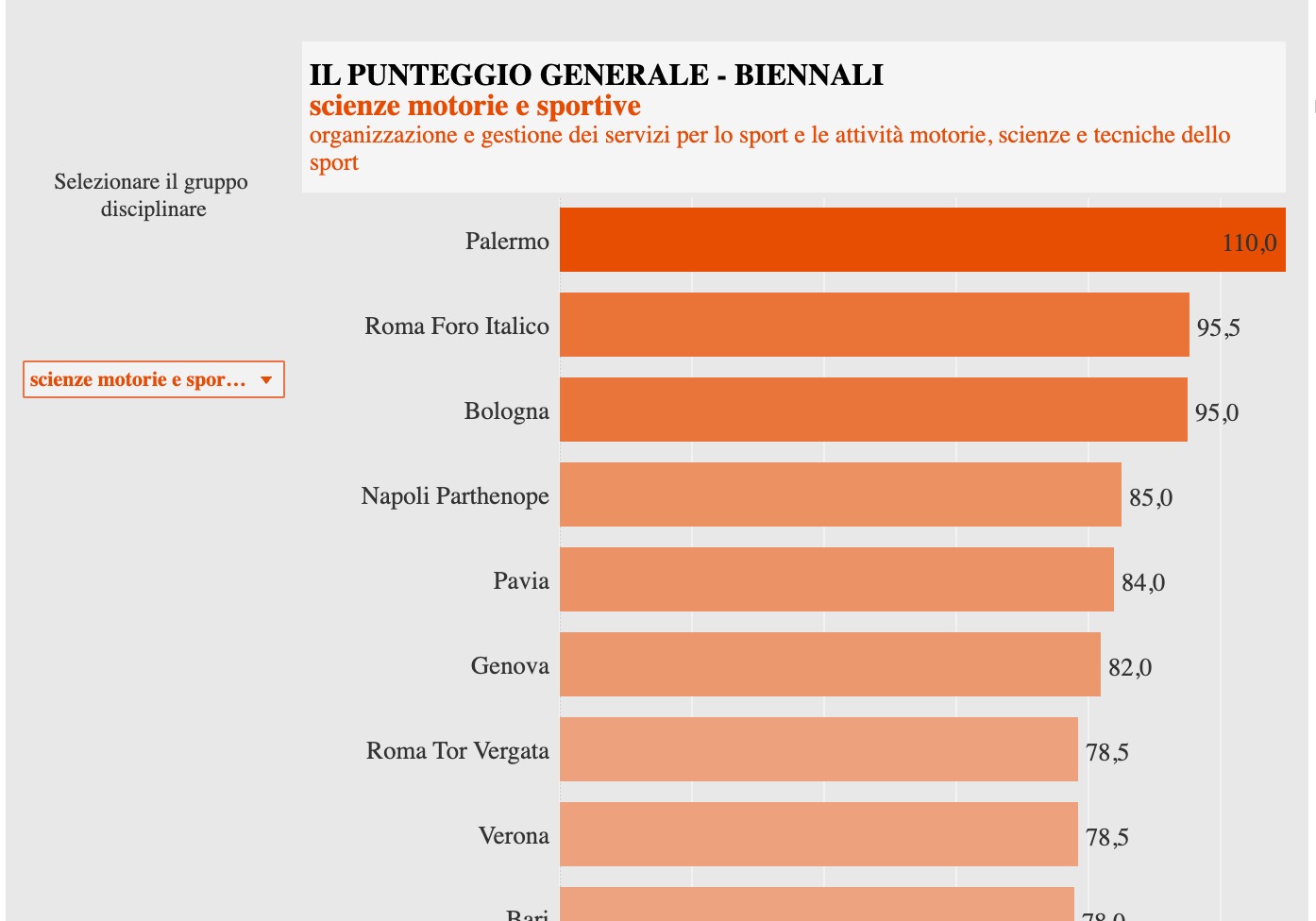Click the Pavia bar
1316x921 pixels.
pyautogui.click(x=835, y=579)
